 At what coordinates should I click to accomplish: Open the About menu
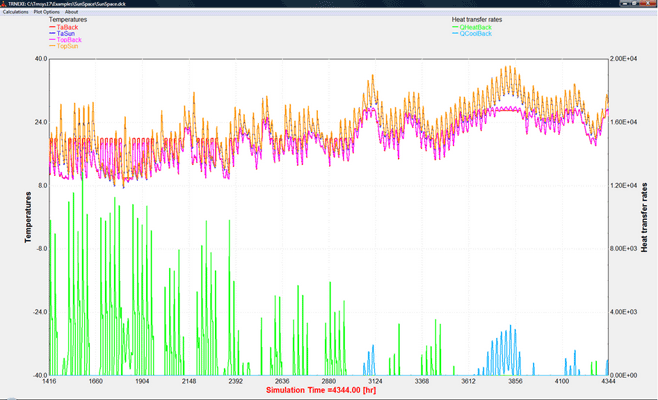point(72,12)
